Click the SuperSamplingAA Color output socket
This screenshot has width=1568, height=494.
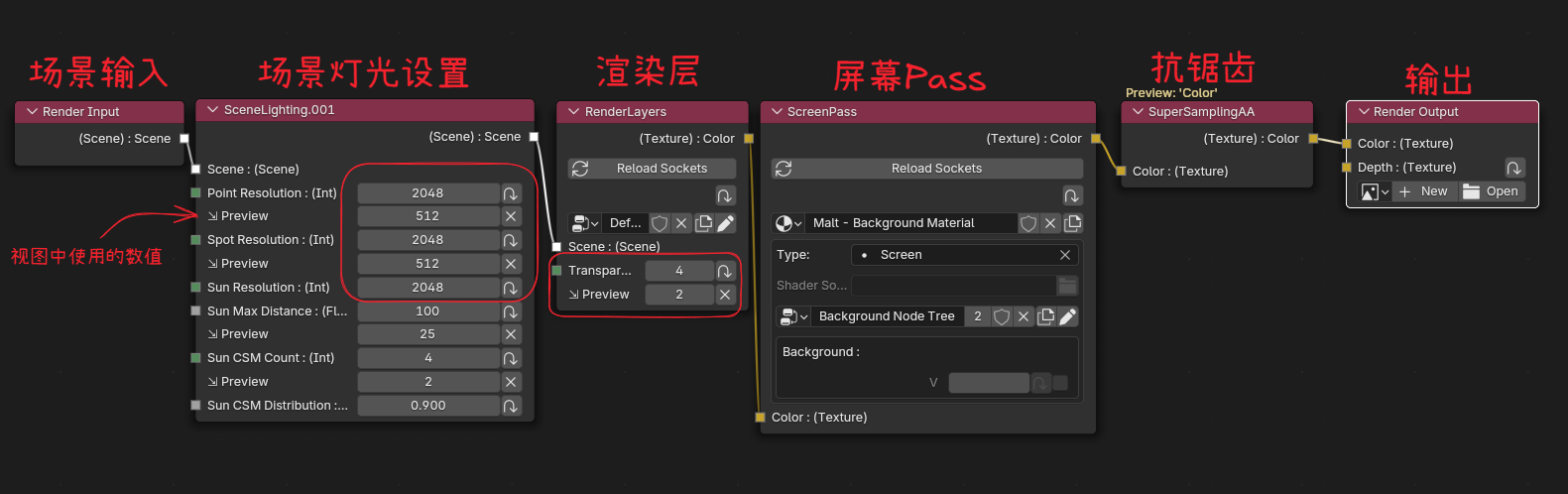coord(1313,139)
